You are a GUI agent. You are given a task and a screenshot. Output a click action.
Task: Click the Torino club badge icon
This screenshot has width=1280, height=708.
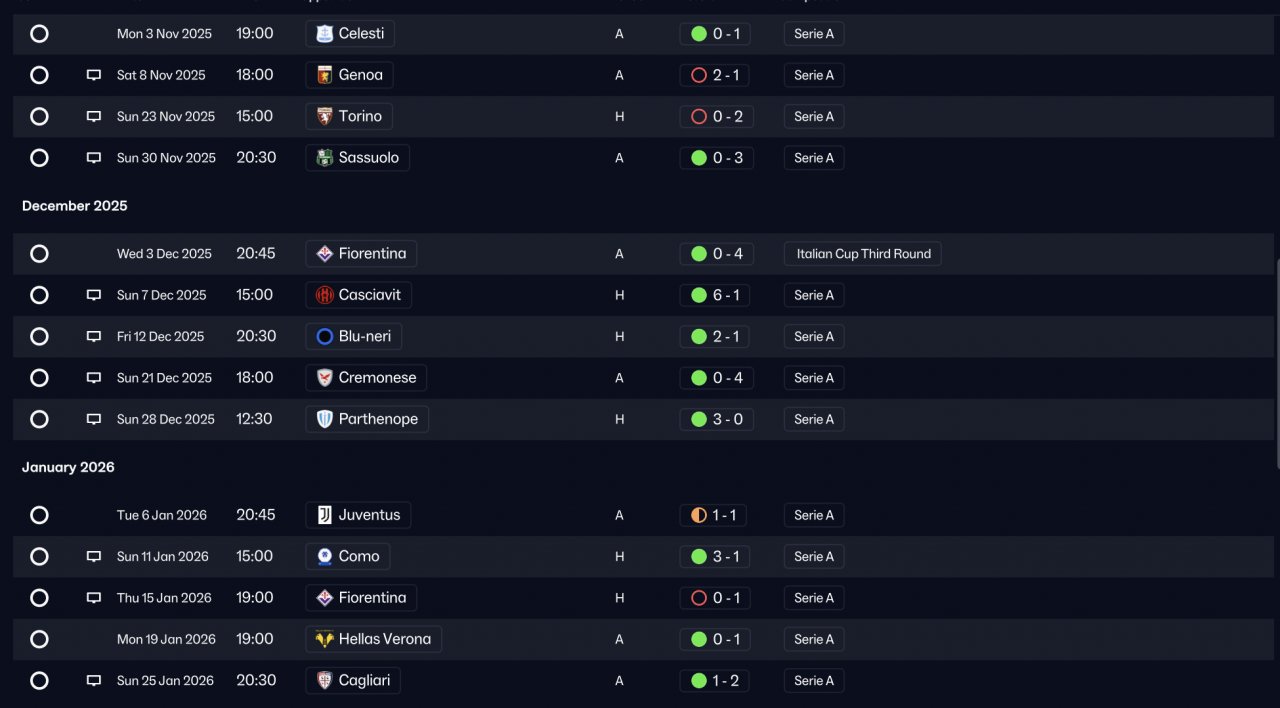tap(324, 116)
